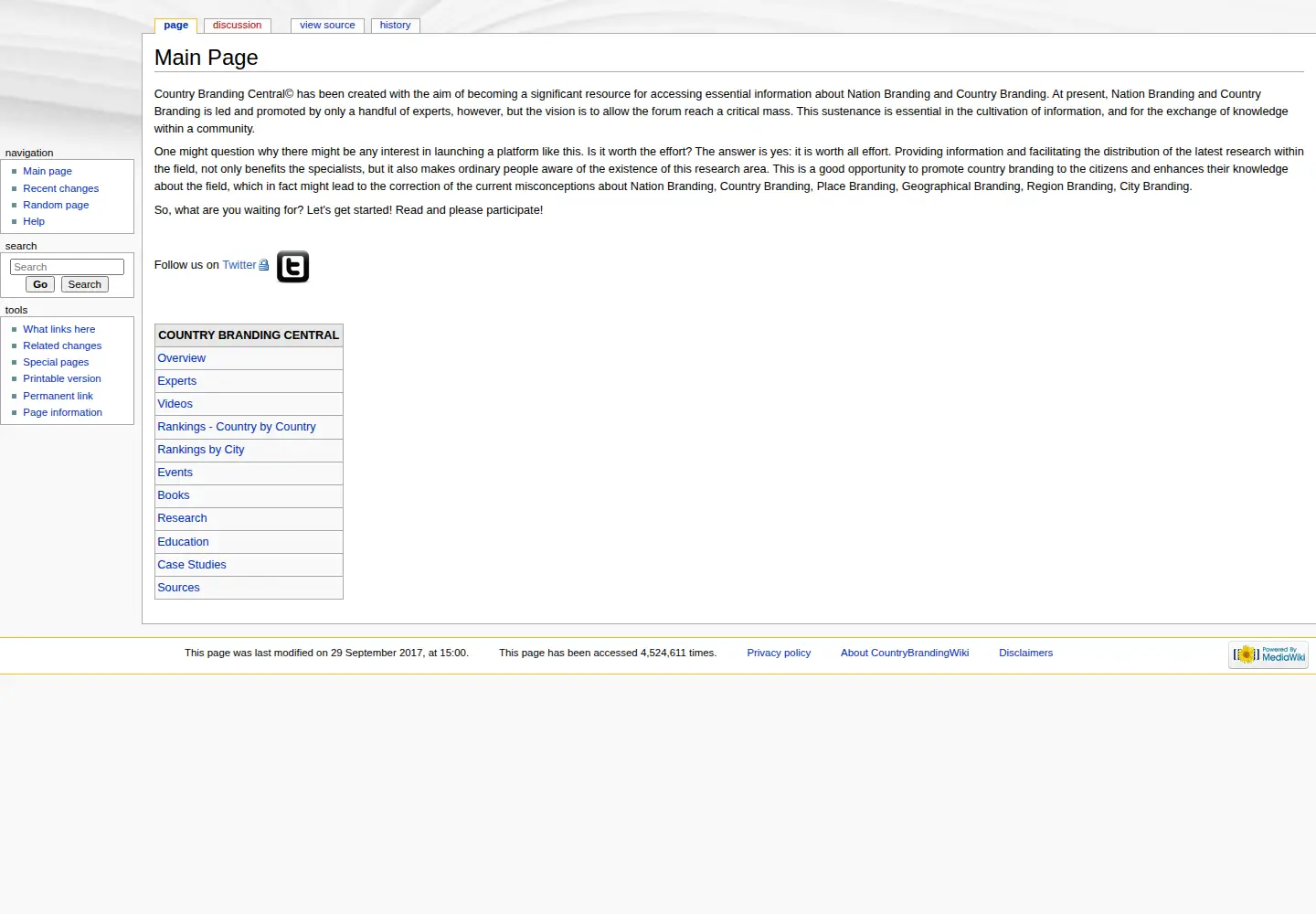
Task: Click the last modified date footer text
Action: 326,653
